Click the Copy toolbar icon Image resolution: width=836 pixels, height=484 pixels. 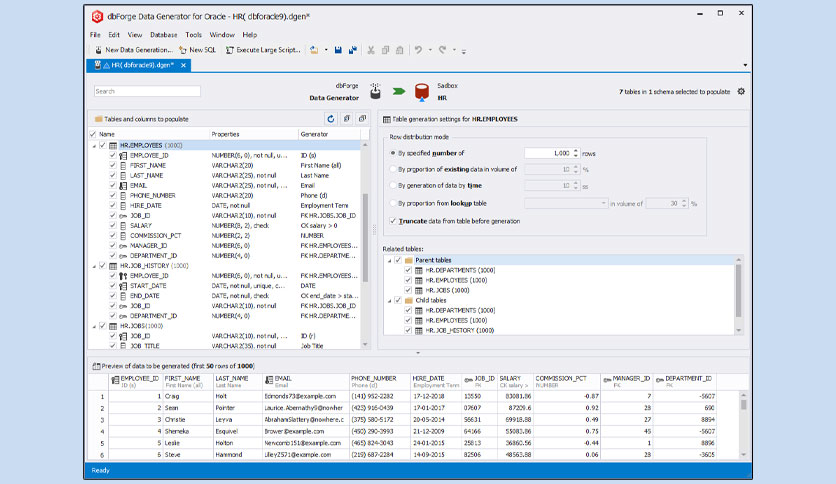coord(385,50)
